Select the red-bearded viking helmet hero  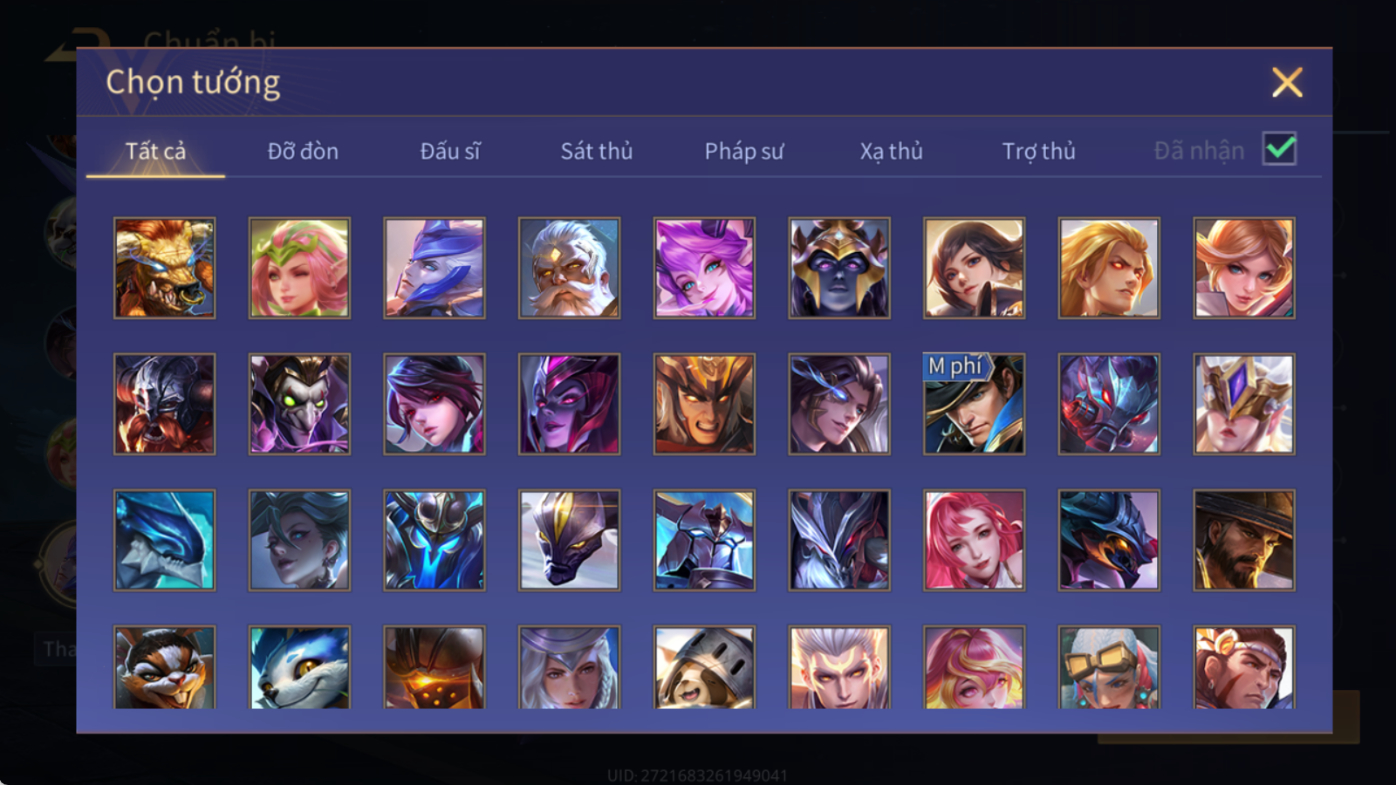(x=164, y=404)
